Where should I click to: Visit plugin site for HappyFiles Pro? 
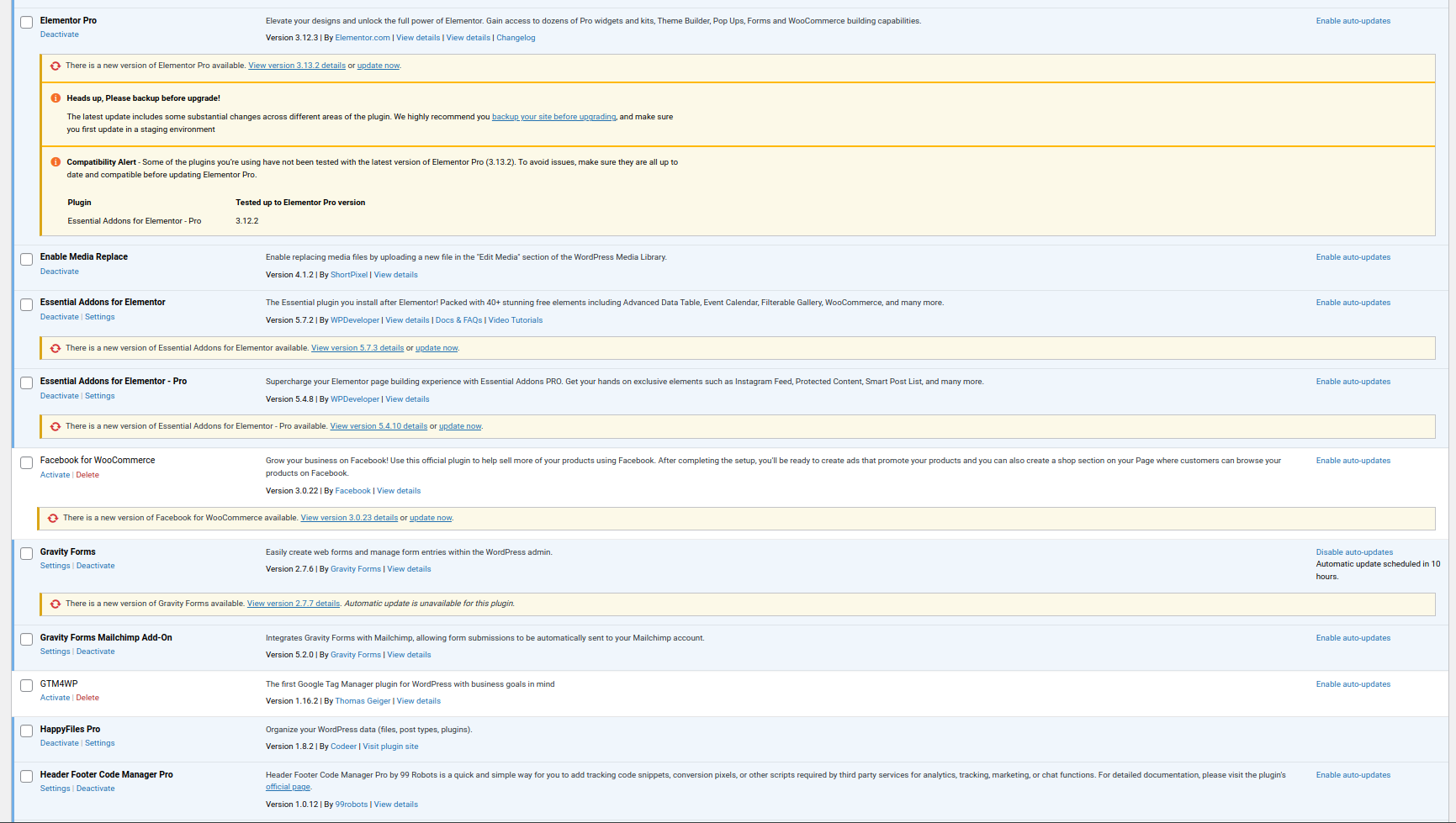[390, 747]
